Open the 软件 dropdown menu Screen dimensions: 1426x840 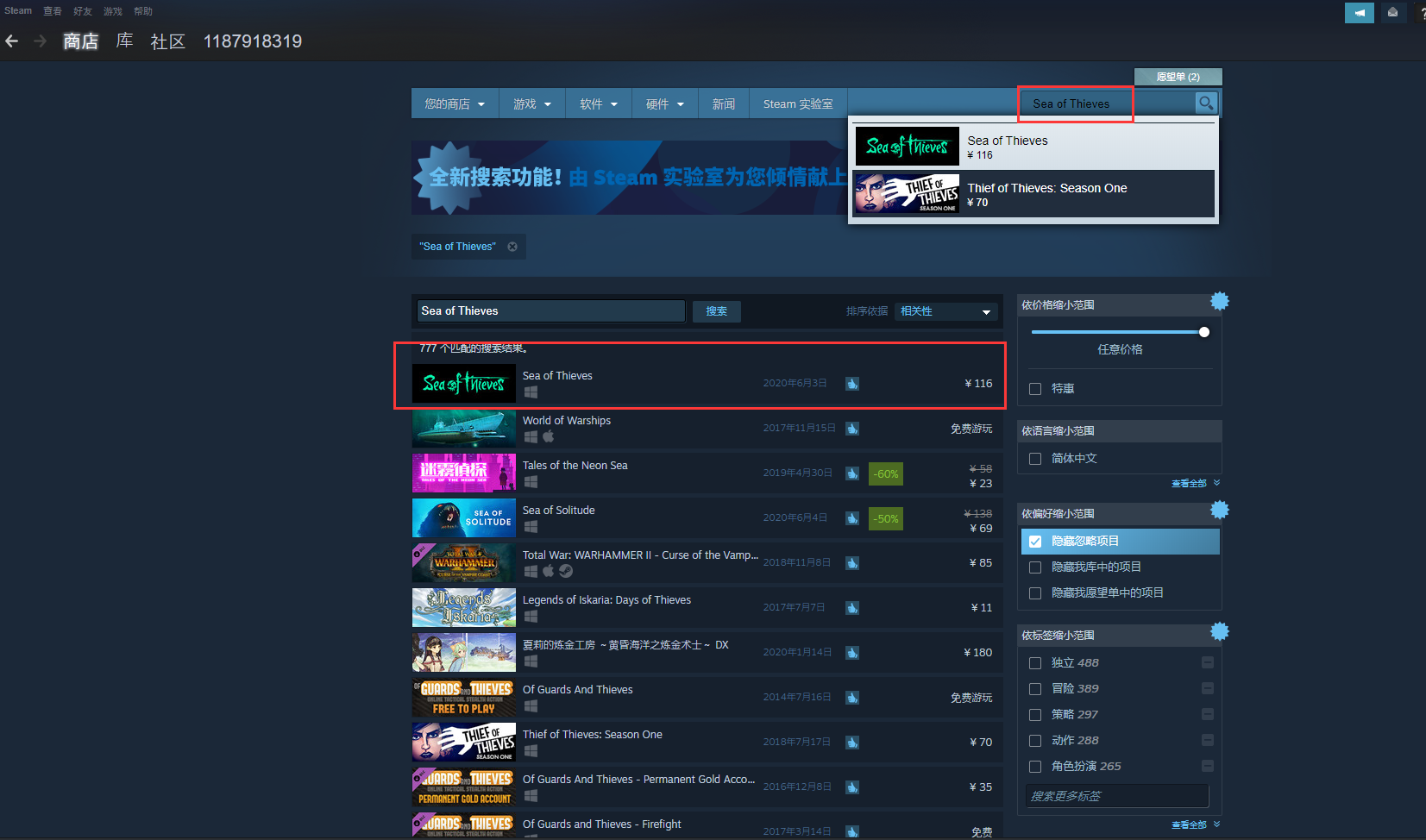pos(599,103)
